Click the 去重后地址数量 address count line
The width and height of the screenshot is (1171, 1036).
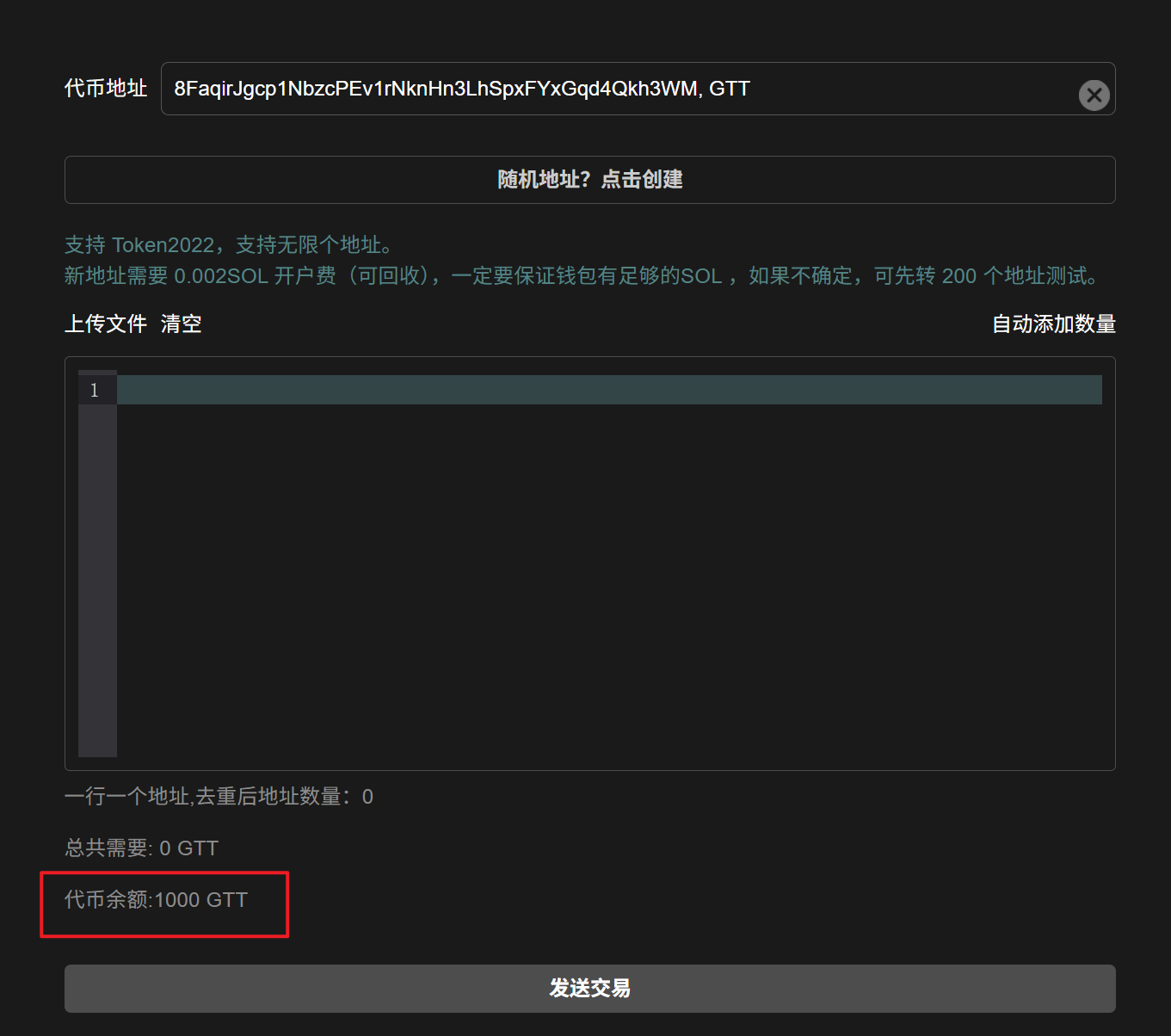[x=219, y=797]
